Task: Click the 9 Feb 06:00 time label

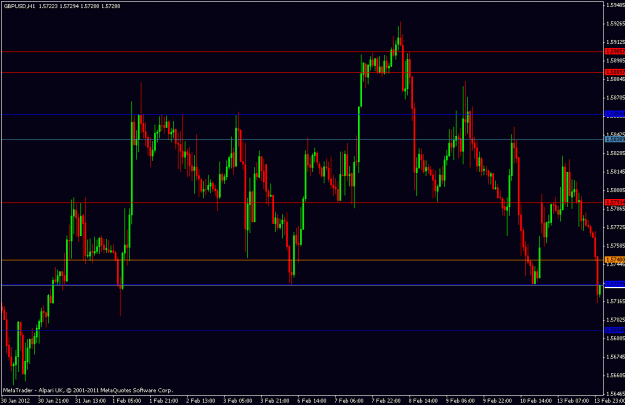Action: click(x=460, y=401)
